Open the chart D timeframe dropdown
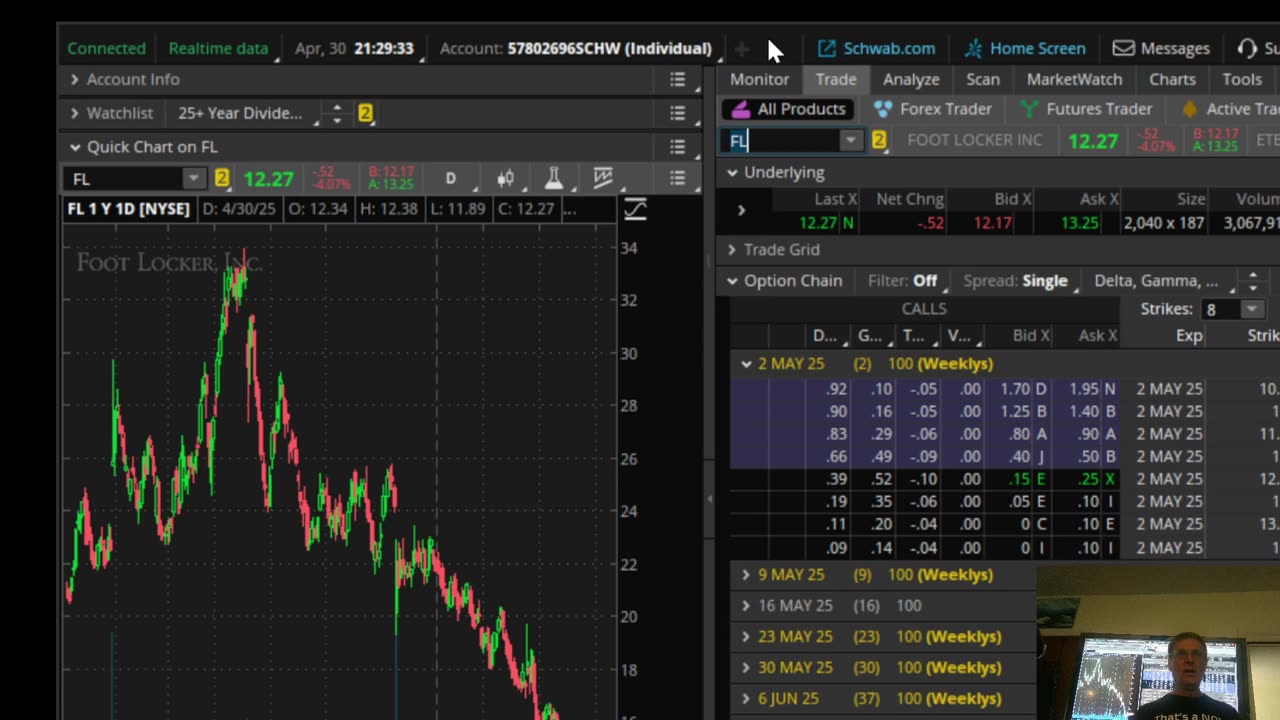 [453, 178]
